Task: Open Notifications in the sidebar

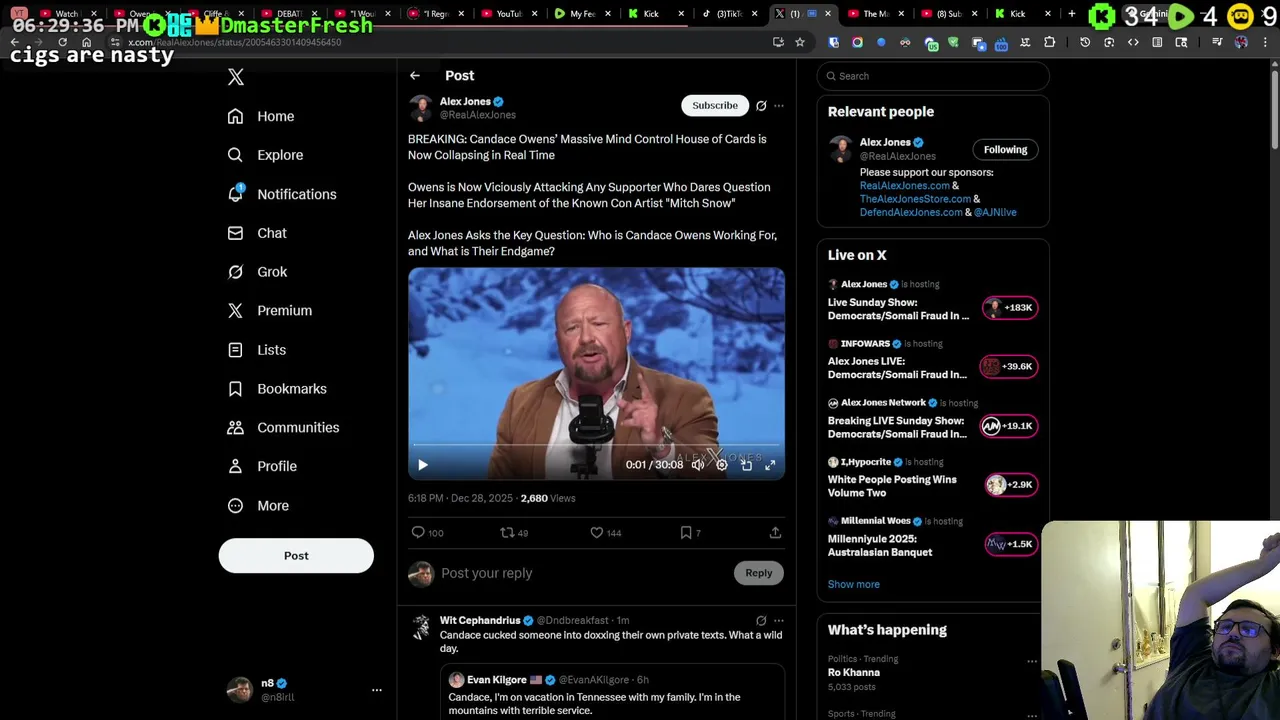Action: click(x=282, y=194)
